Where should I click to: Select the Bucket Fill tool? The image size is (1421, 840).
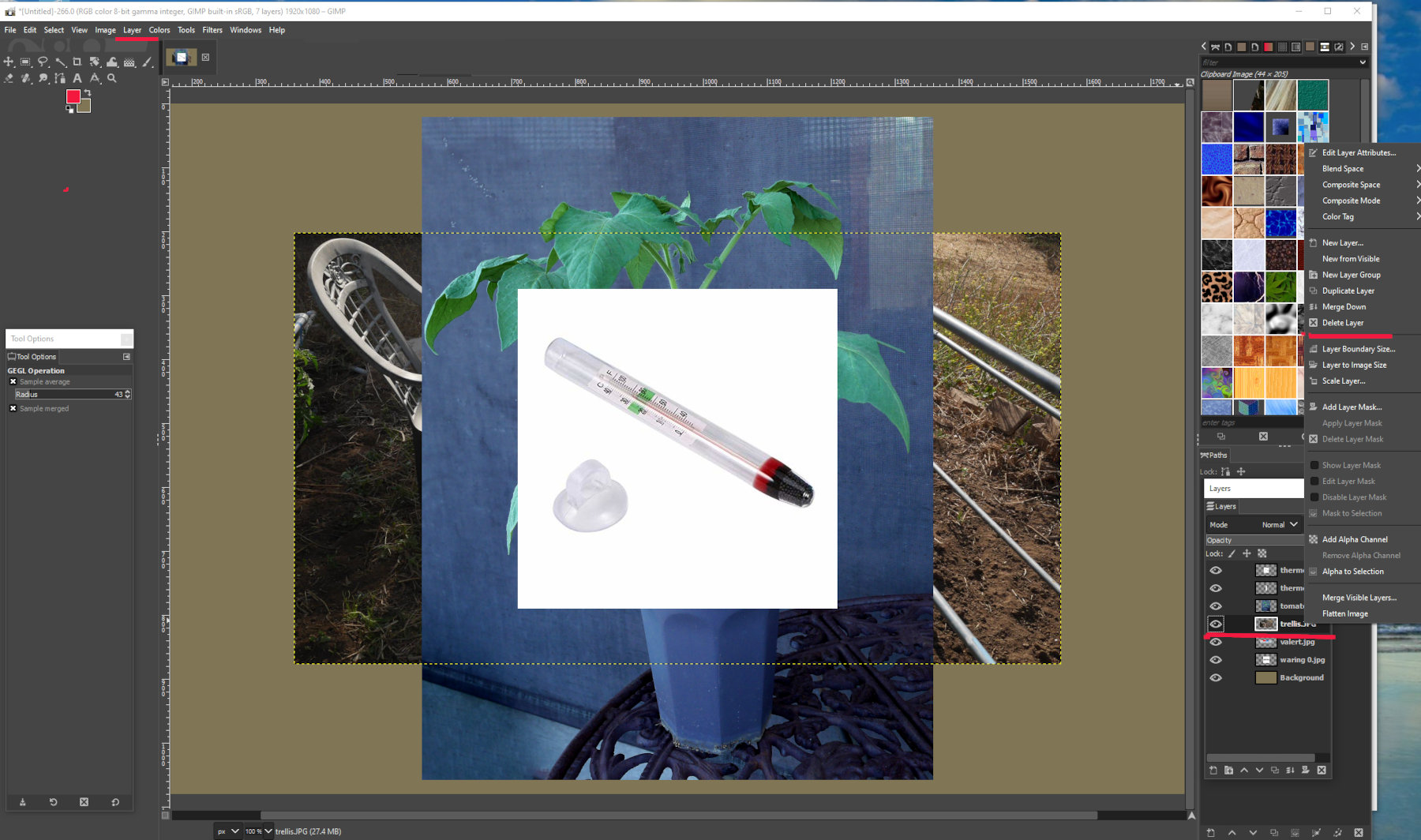point(129,62)
